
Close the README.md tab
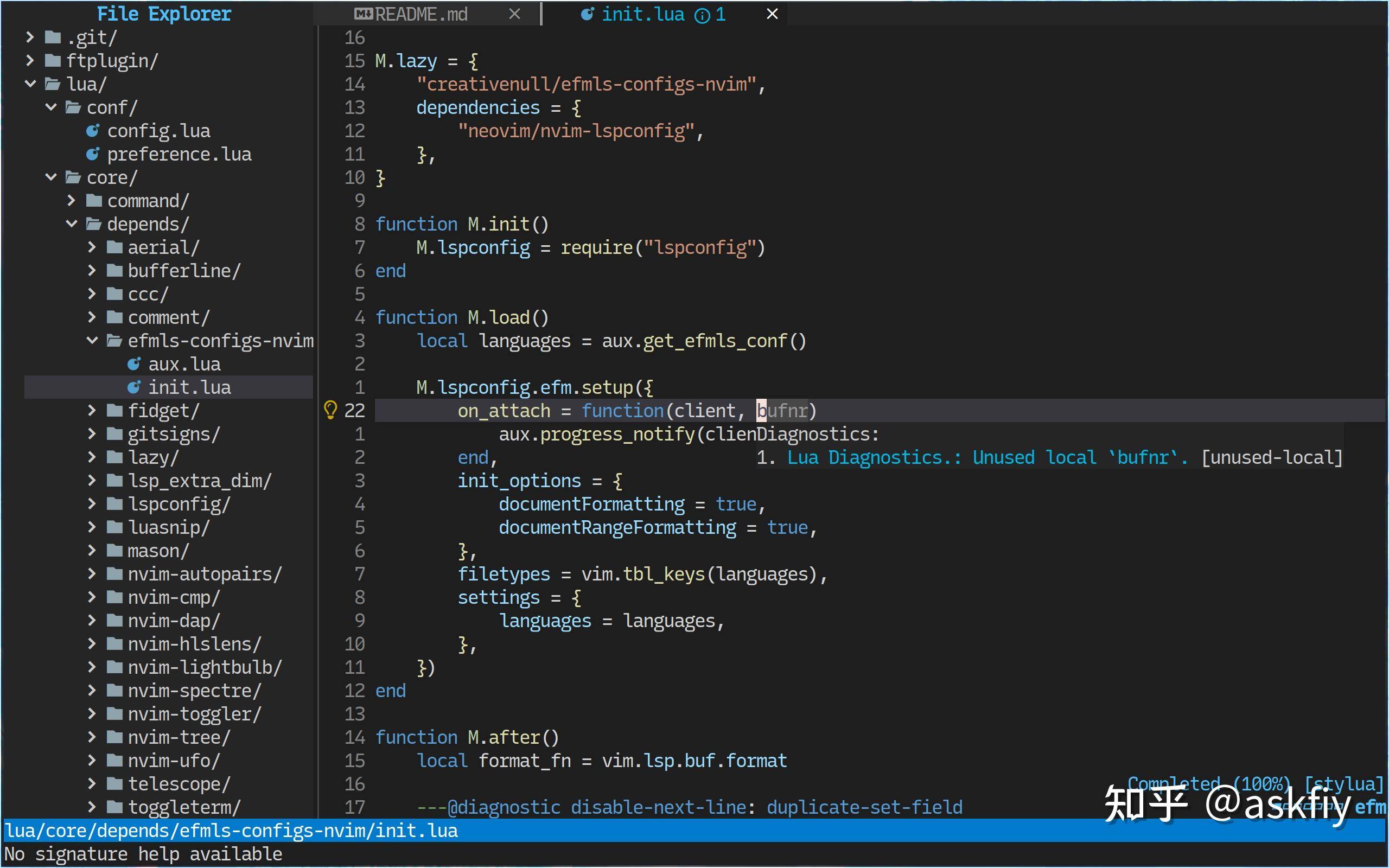tap(515, 14)
